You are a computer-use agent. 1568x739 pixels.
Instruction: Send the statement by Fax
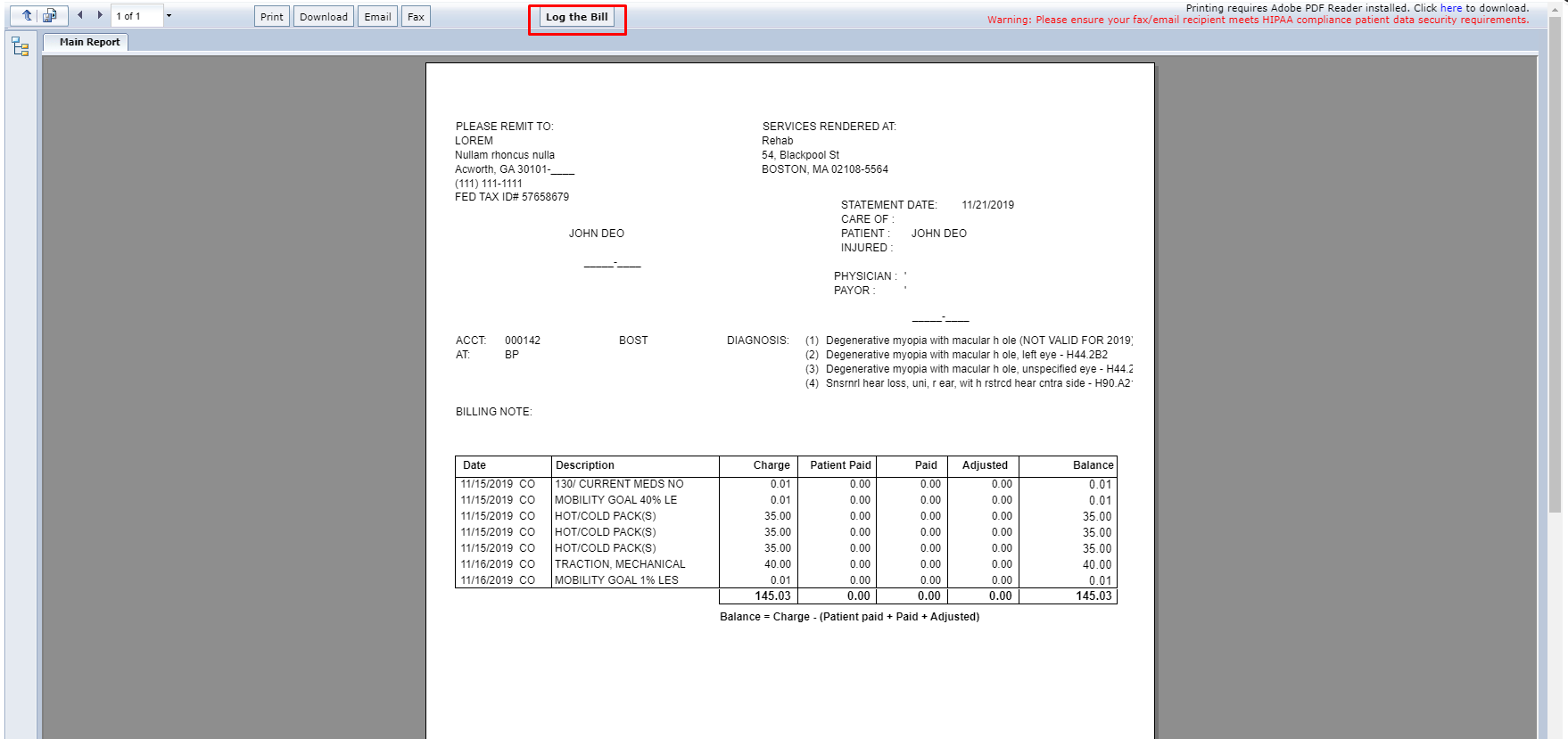click(x=416, y=17)
